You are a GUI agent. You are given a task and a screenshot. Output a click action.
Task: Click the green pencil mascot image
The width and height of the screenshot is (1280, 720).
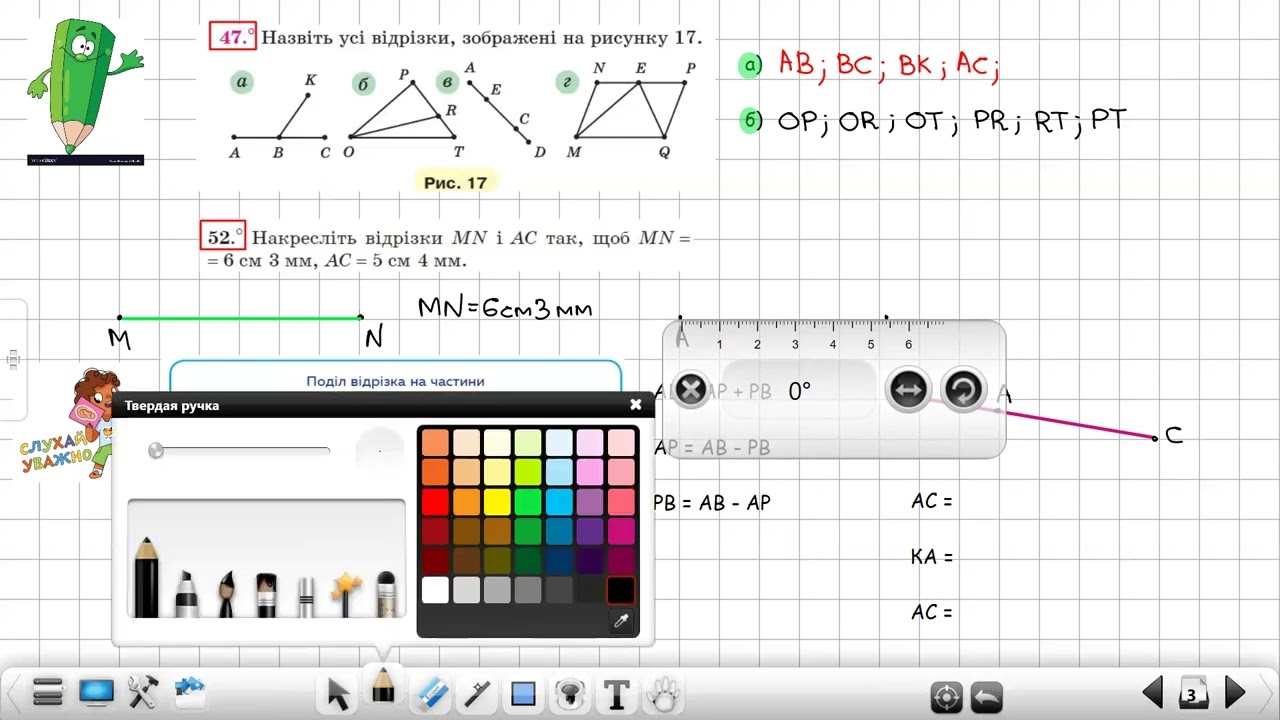pos(85,90)
